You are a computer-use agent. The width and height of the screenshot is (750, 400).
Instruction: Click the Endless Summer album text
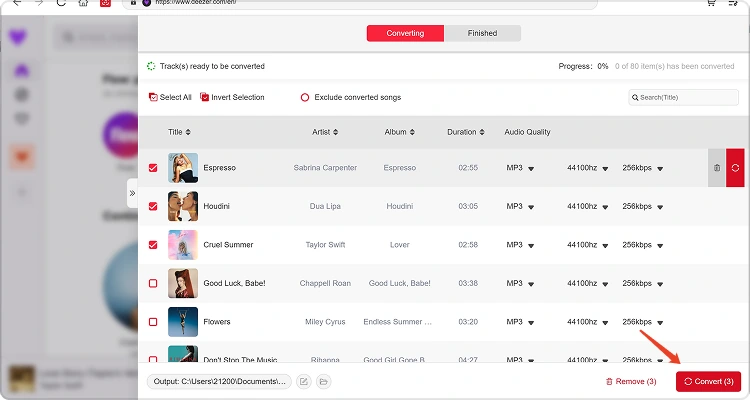click(x=397, y=322)
